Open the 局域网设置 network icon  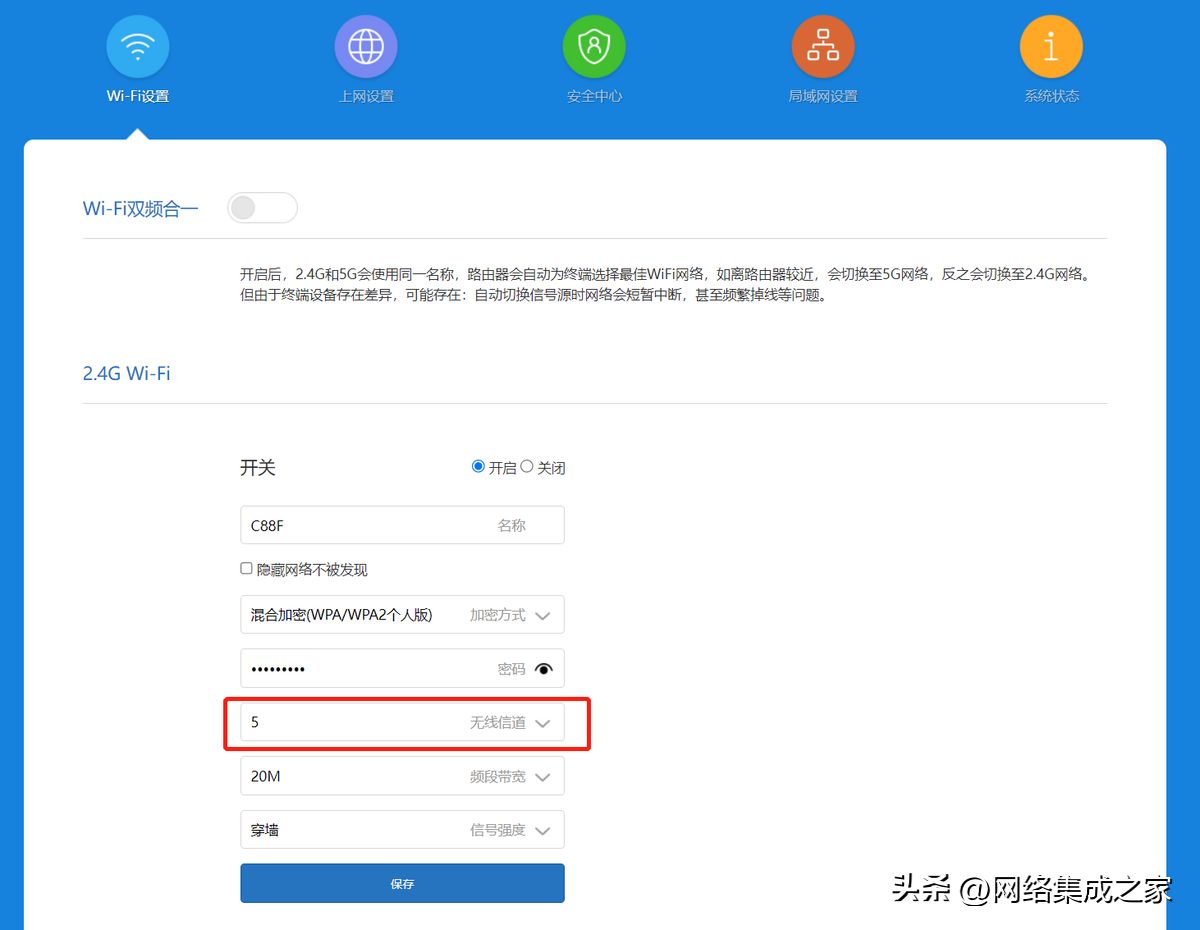(x=823, y=46)
